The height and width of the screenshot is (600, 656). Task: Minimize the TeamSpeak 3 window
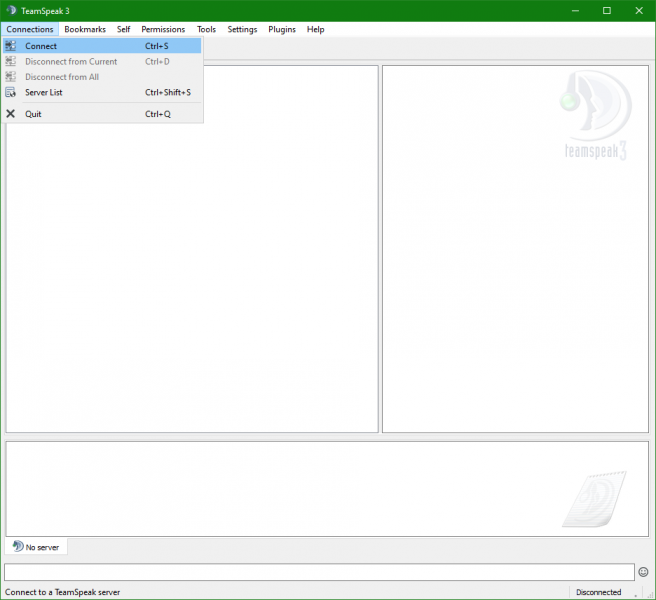click(575, 10)
